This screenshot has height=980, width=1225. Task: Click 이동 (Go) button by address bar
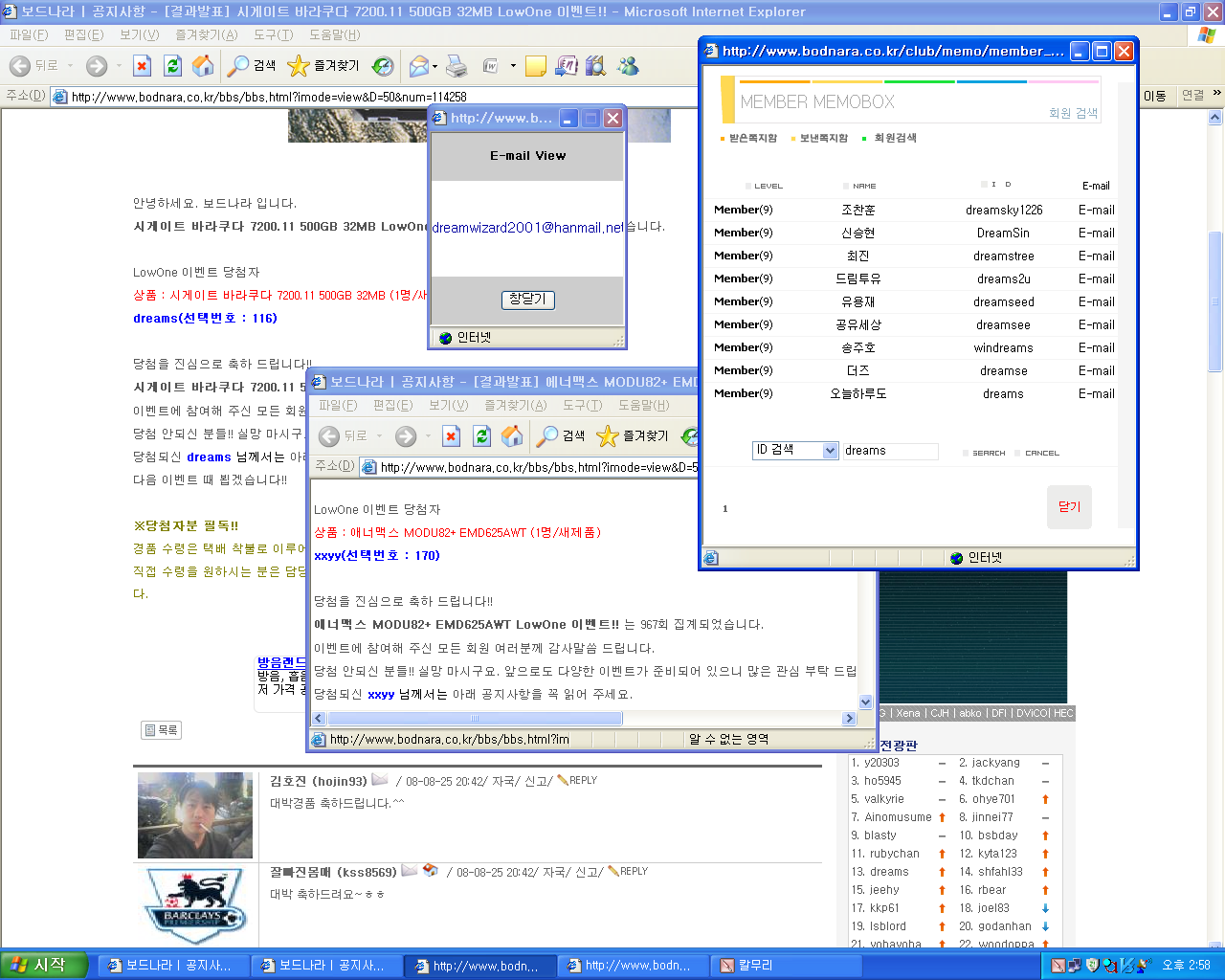click(x=1154, y=96)
